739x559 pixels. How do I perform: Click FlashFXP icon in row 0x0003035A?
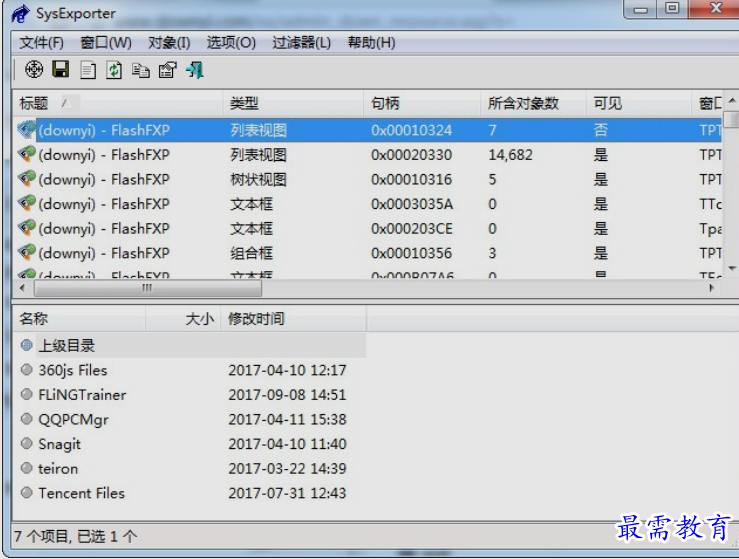27,203
